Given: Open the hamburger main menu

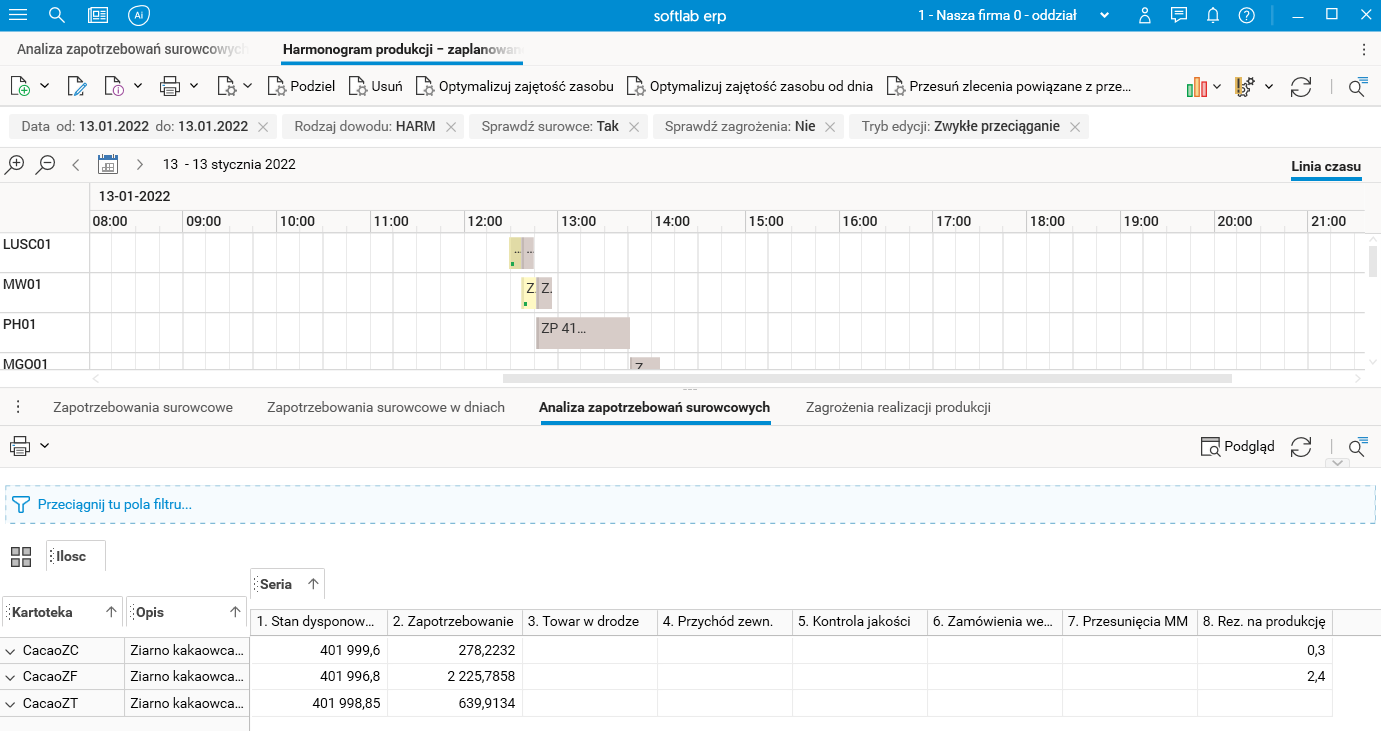Looking at the screenshot, I should [x=17, y=15].
